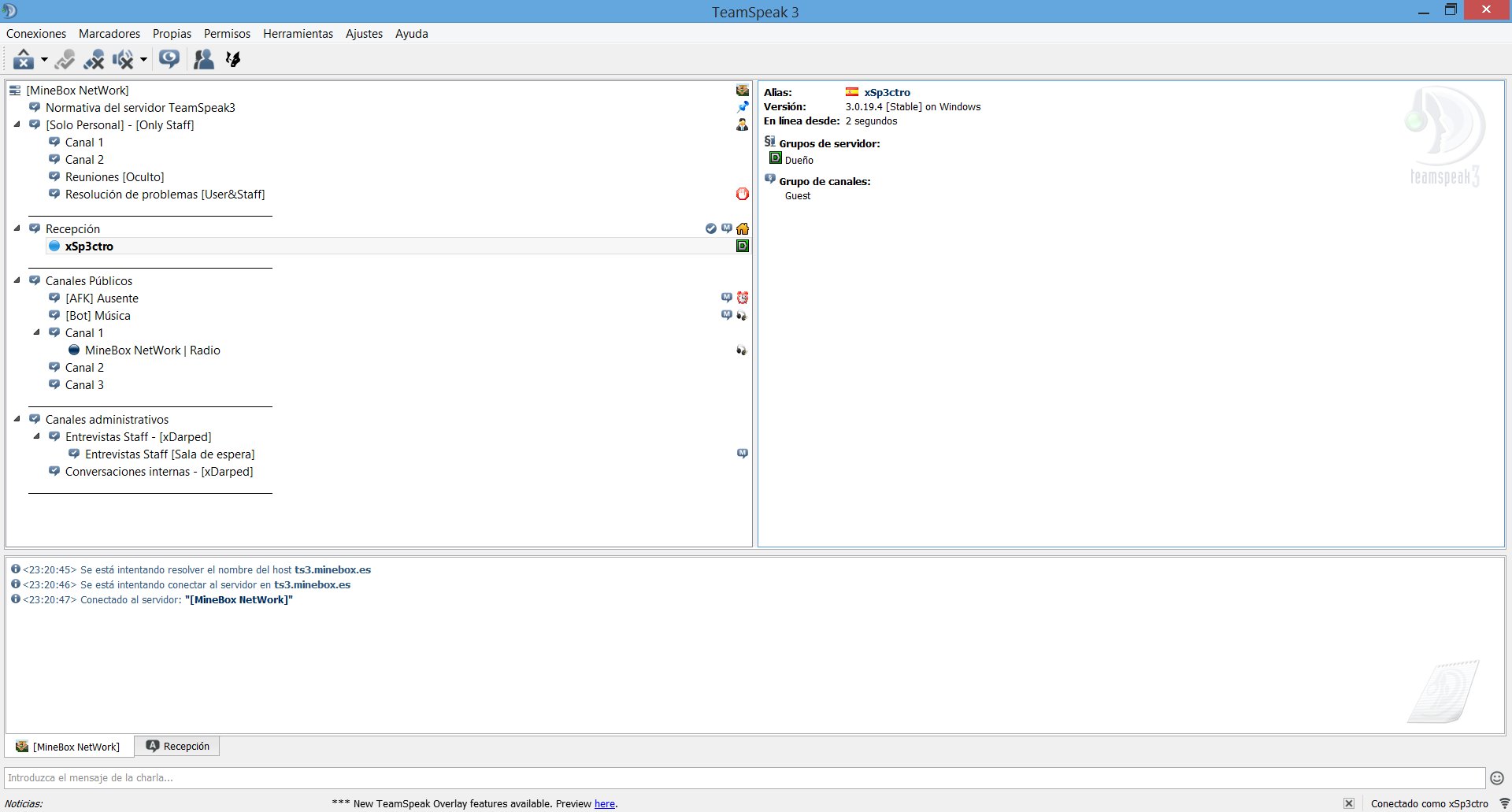Image resolution: width=1512 pixels, height=812 pixels.
Task: Click the home icon on Recepción row
Action: click(742, 228)
